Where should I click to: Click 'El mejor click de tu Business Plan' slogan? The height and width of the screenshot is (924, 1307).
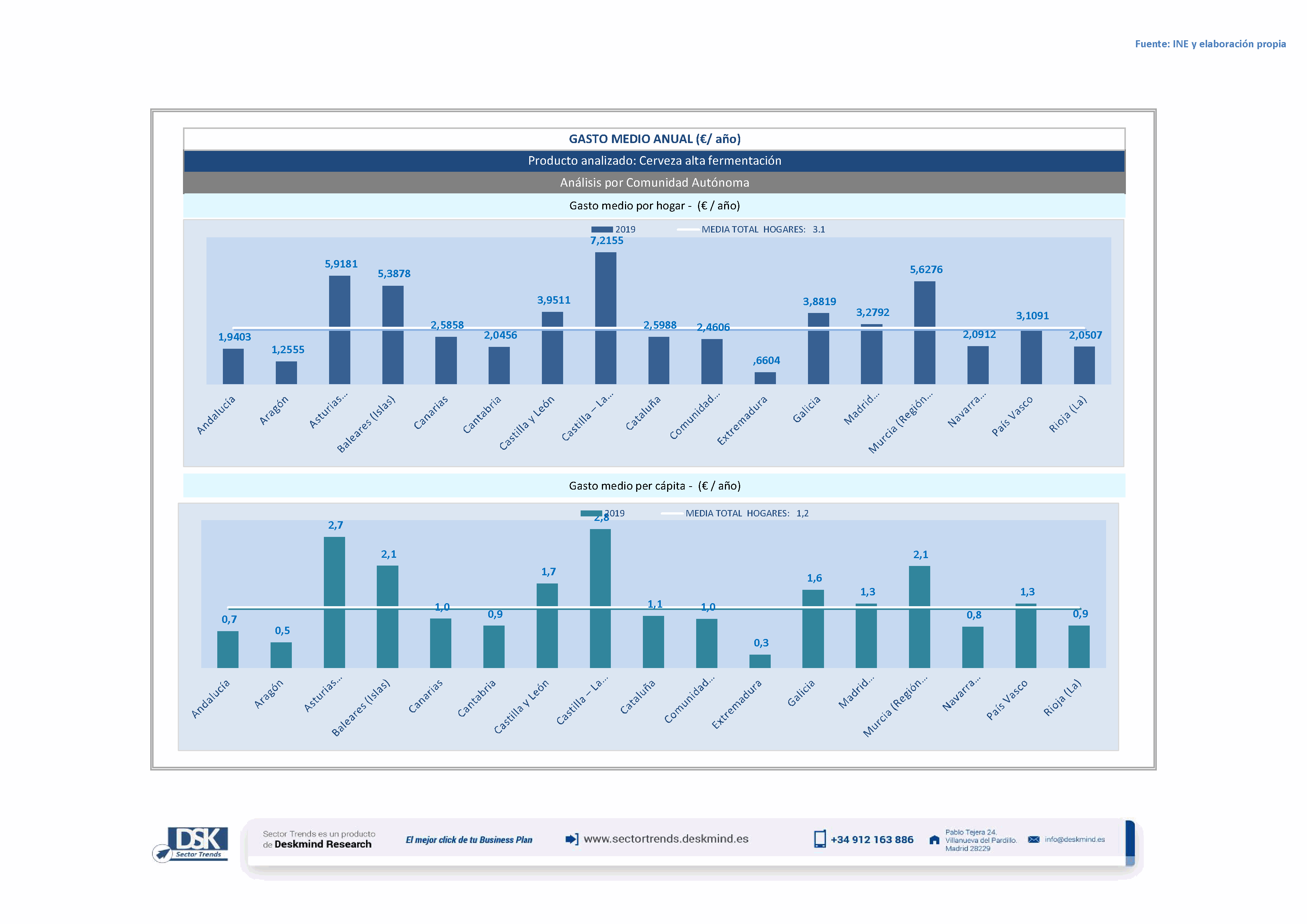click(468, 840)
